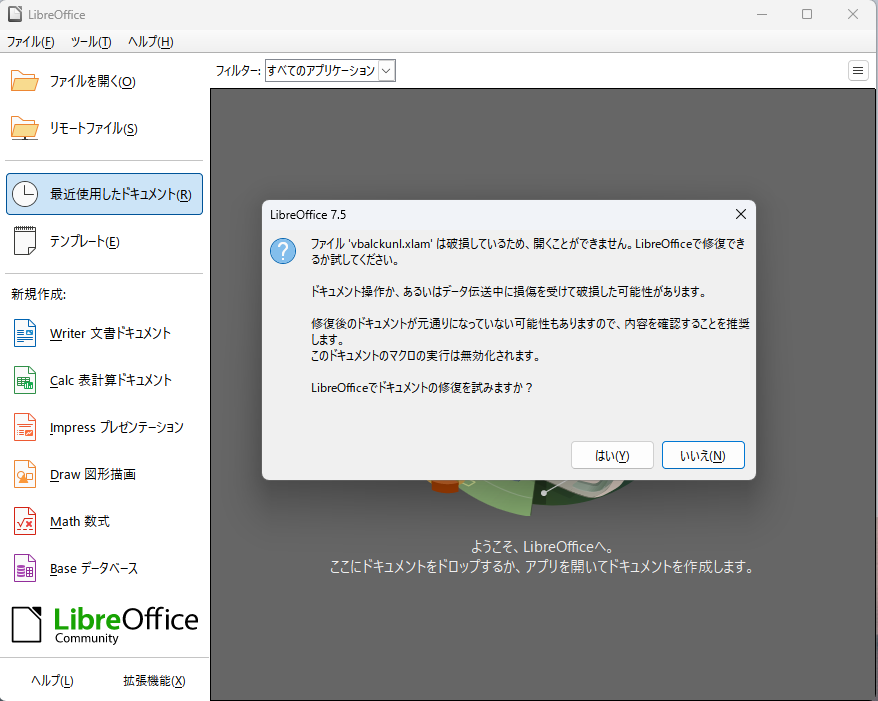Click the Writer document icon

coord(25,333)
